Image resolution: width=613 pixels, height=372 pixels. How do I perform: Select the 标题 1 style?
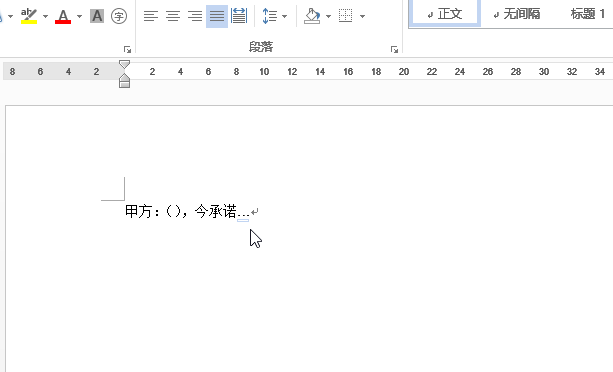[x=588, y=14]
